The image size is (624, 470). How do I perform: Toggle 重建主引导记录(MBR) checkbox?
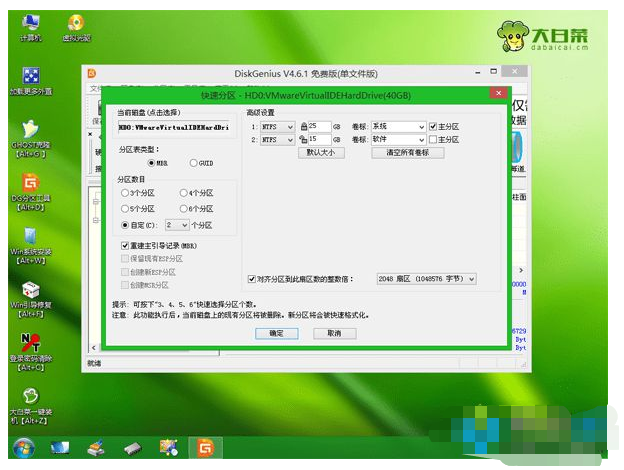pyautogui.click(x=125, y=245)
